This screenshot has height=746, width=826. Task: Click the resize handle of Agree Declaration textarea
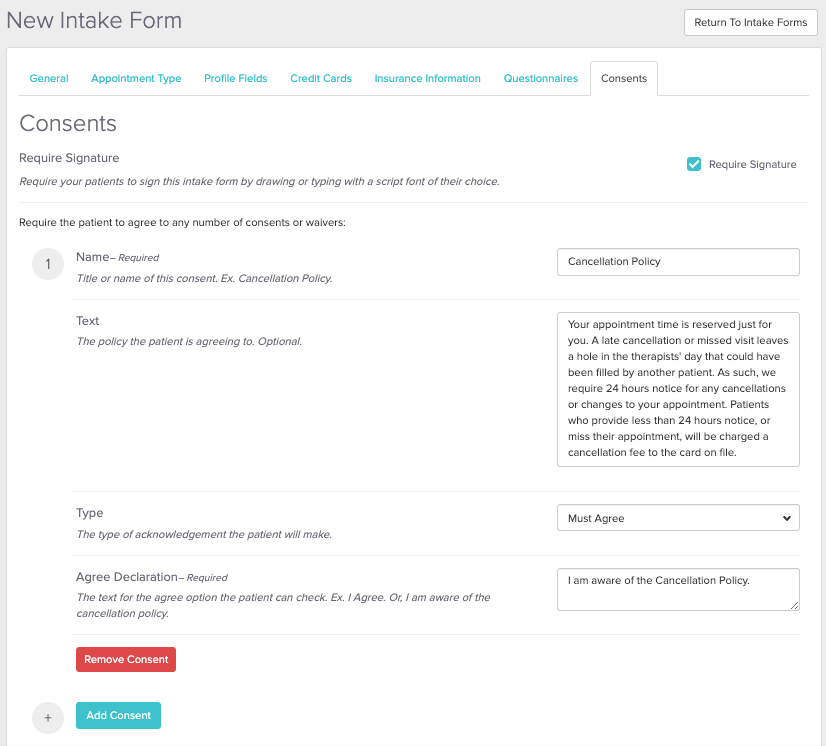coord(794,605)
